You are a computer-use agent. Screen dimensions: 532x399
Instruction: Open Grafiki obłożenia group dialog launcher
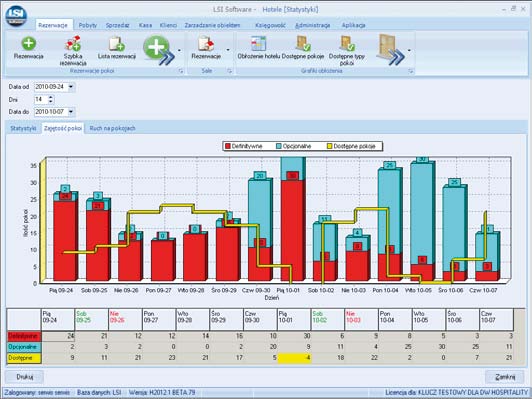[x=411, y=71]
